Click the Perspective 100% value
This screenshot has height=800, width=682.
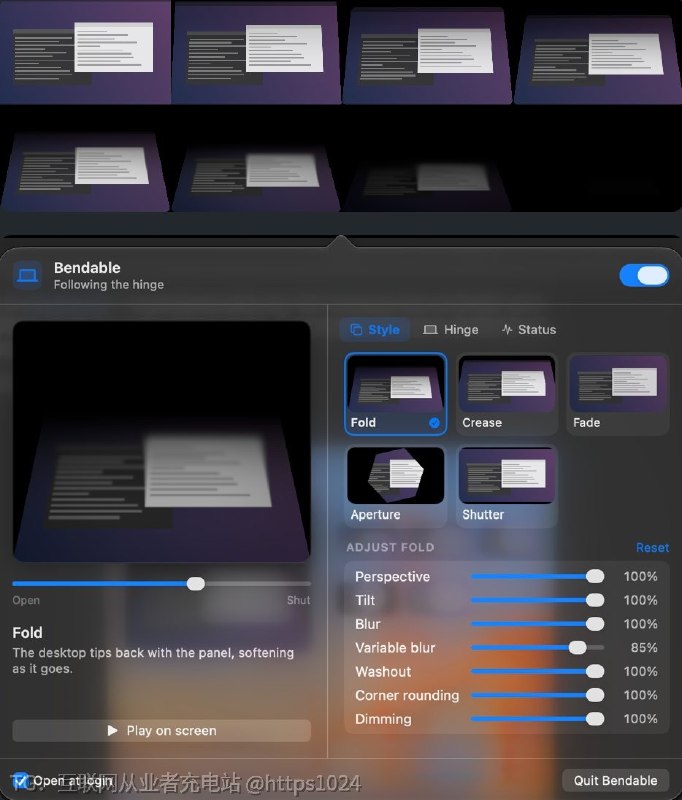[x=640, y=577]
